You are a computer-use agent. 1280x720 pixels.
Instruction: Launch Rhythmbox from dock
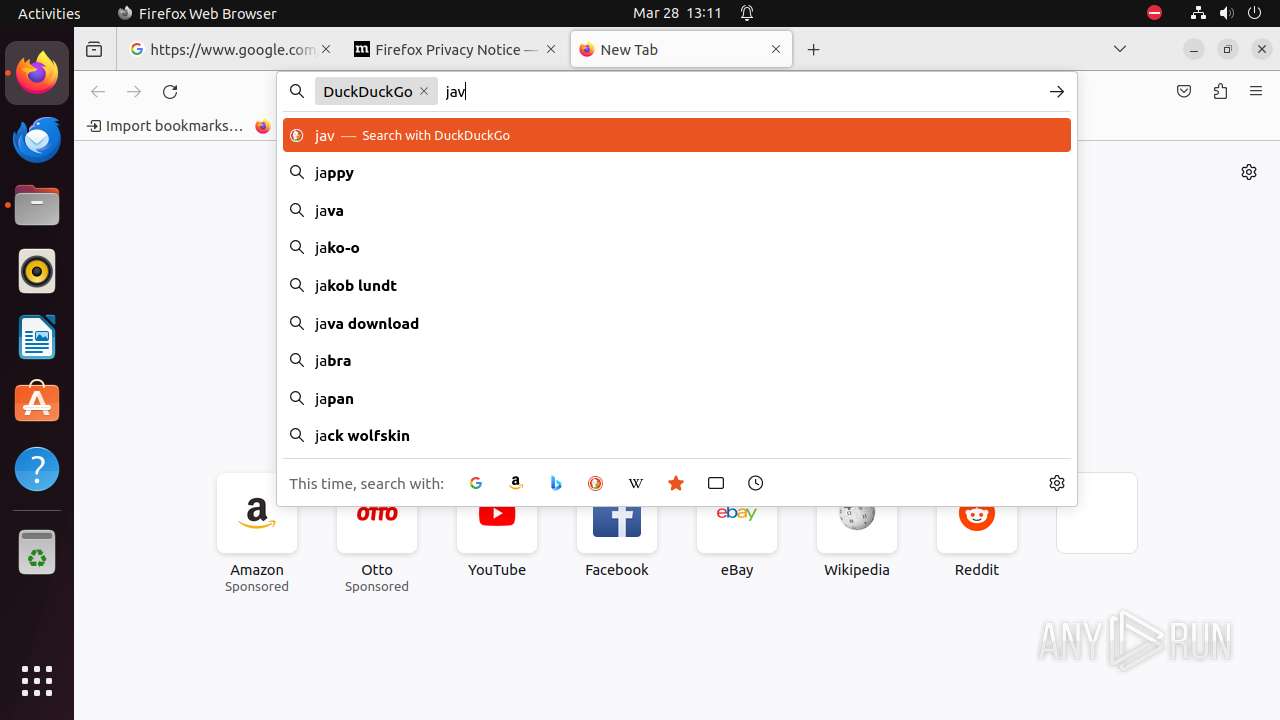click(x=37, y=271)
